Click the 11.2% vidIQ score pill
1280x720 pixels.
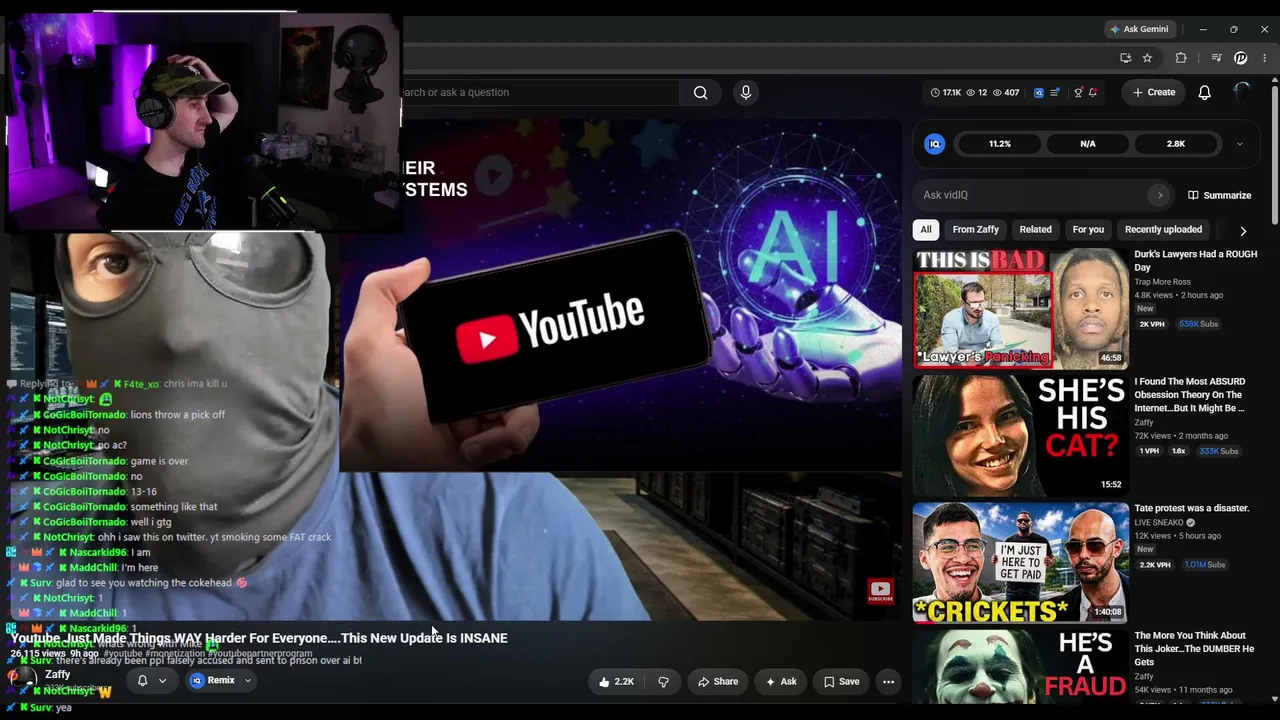(x=1000, y=144)
